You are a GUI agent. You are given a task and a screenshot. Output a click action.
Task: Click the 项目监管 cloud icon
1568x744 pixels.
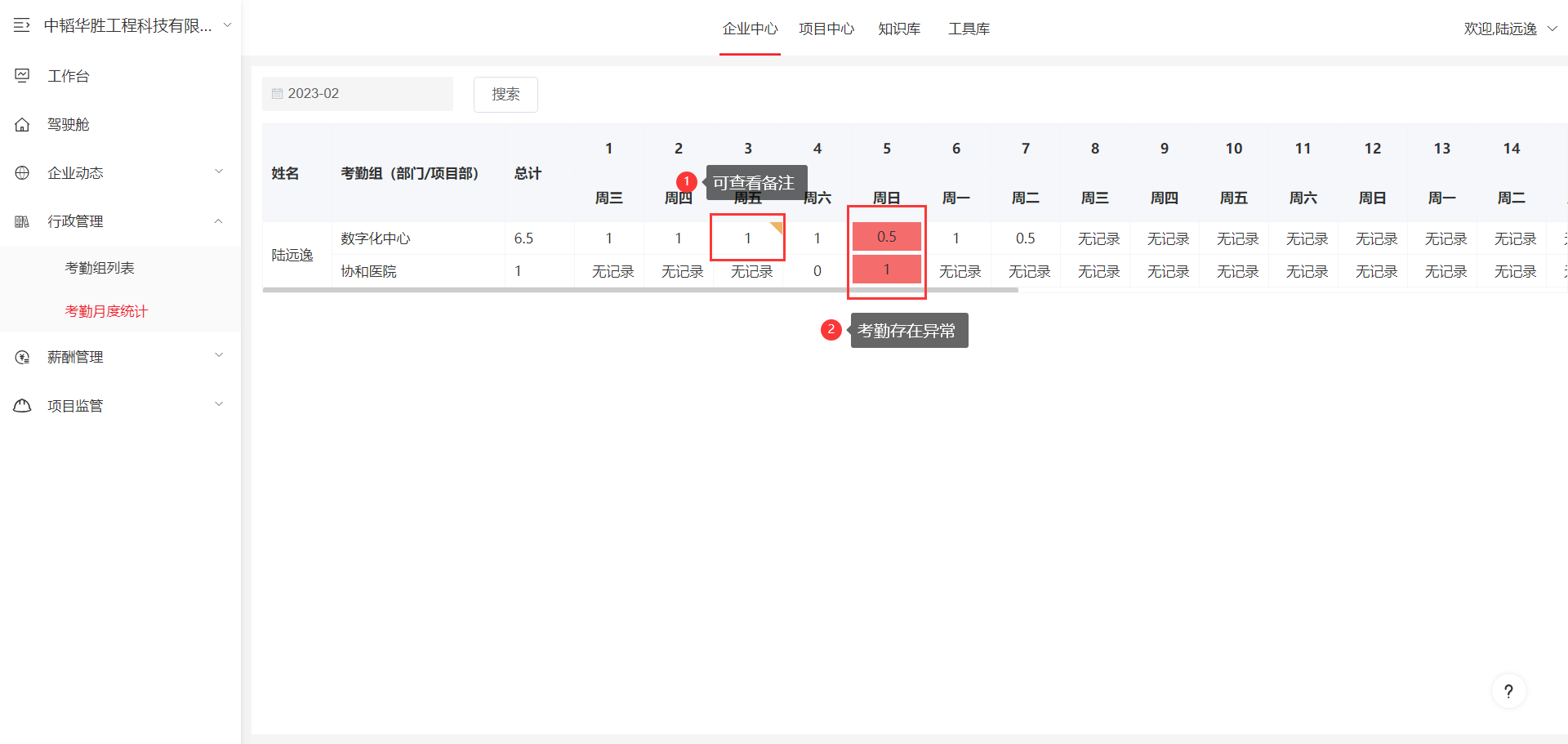(x=22, y=406)
